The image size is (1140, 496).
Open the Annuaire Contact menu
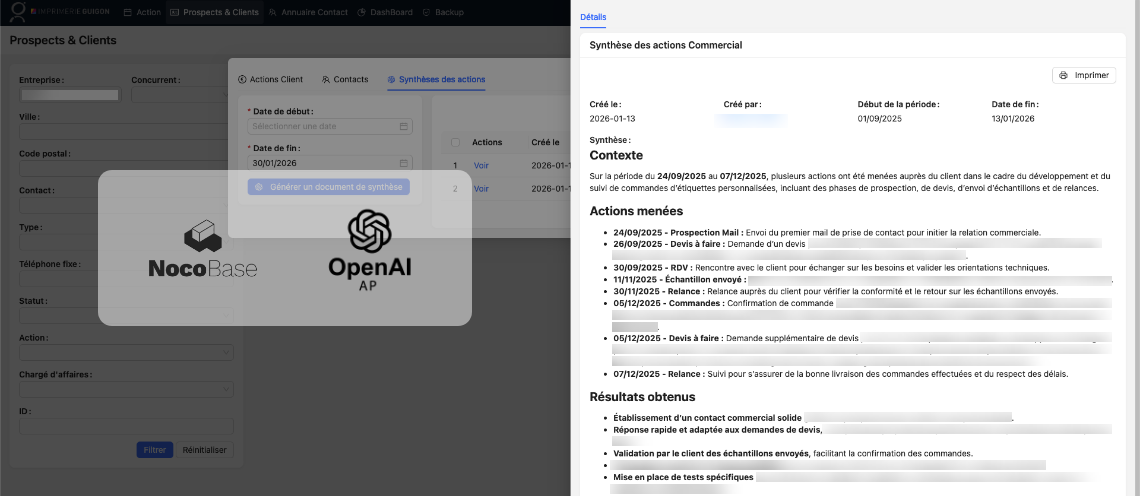[308, 12]
